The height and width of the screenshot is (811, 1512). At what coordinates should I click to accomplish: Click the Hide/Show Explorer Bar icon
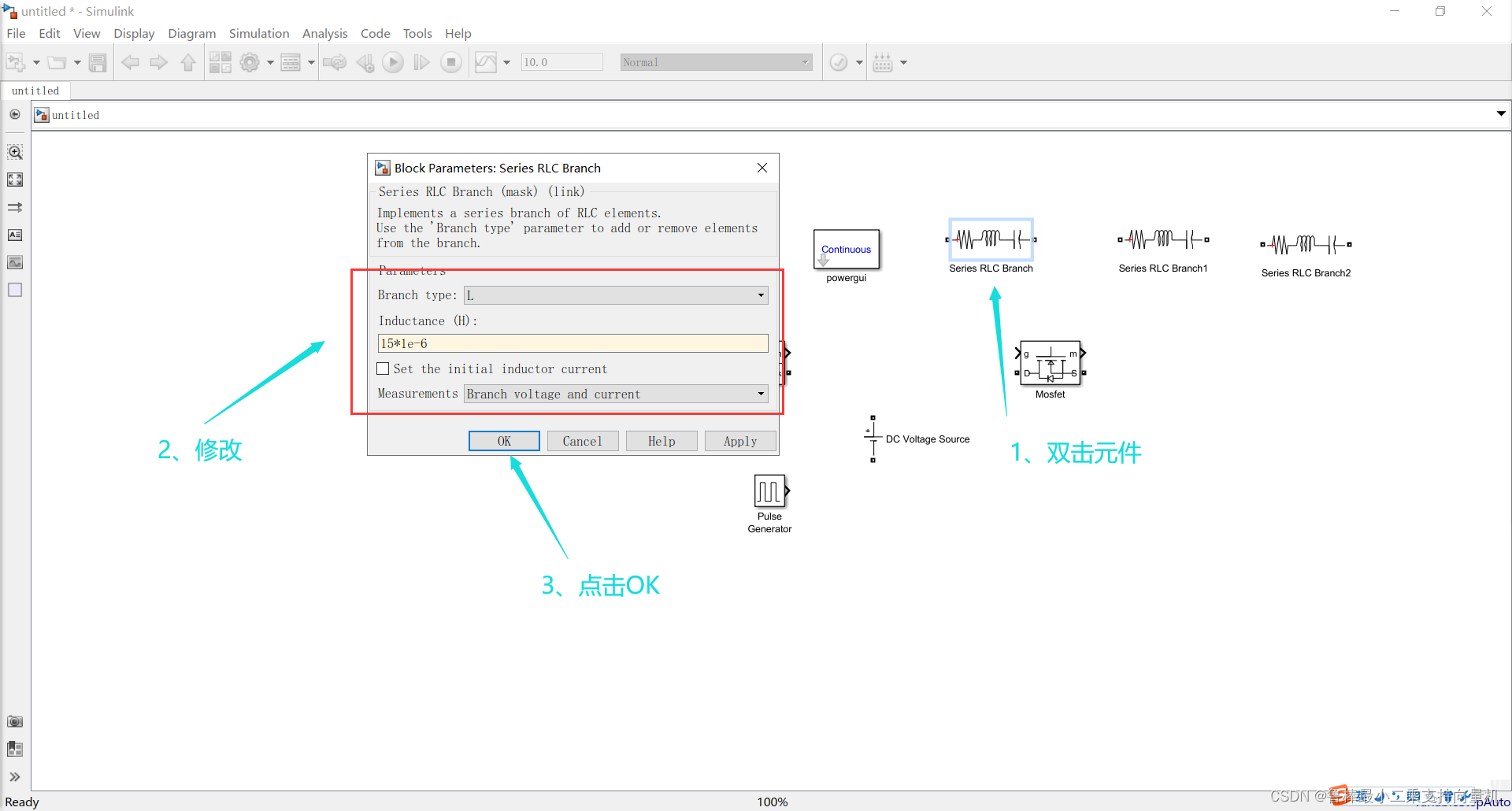tap(15, 114)
